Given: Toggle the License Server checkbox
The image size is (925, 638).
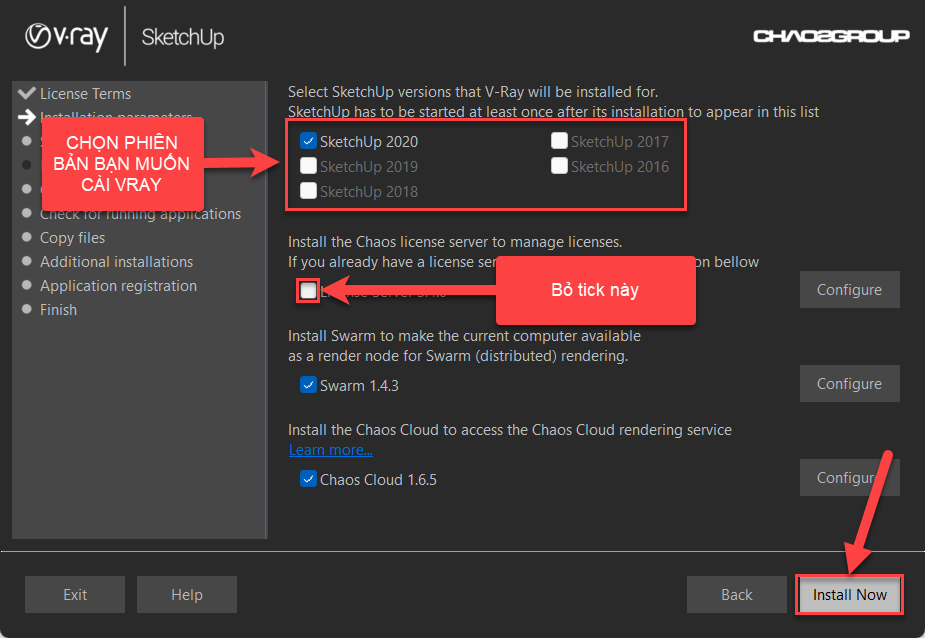Looking at the screenshot, I should (x=308, y=290).
